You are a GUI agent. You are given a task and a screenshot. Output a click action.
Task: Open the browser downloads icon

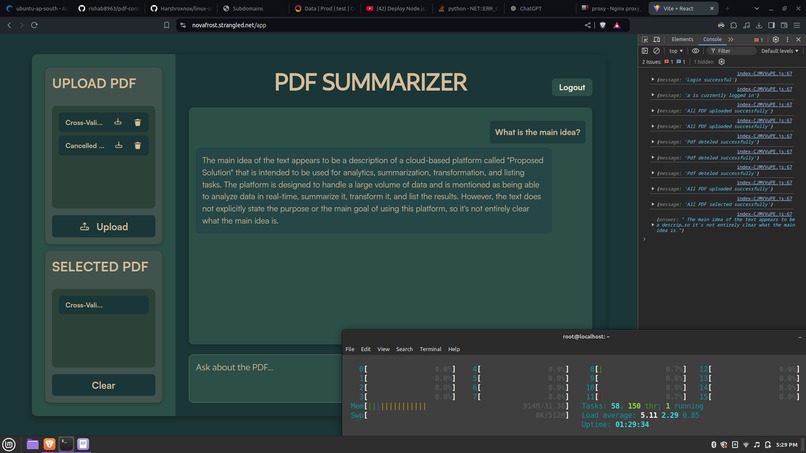coord(759,25)
